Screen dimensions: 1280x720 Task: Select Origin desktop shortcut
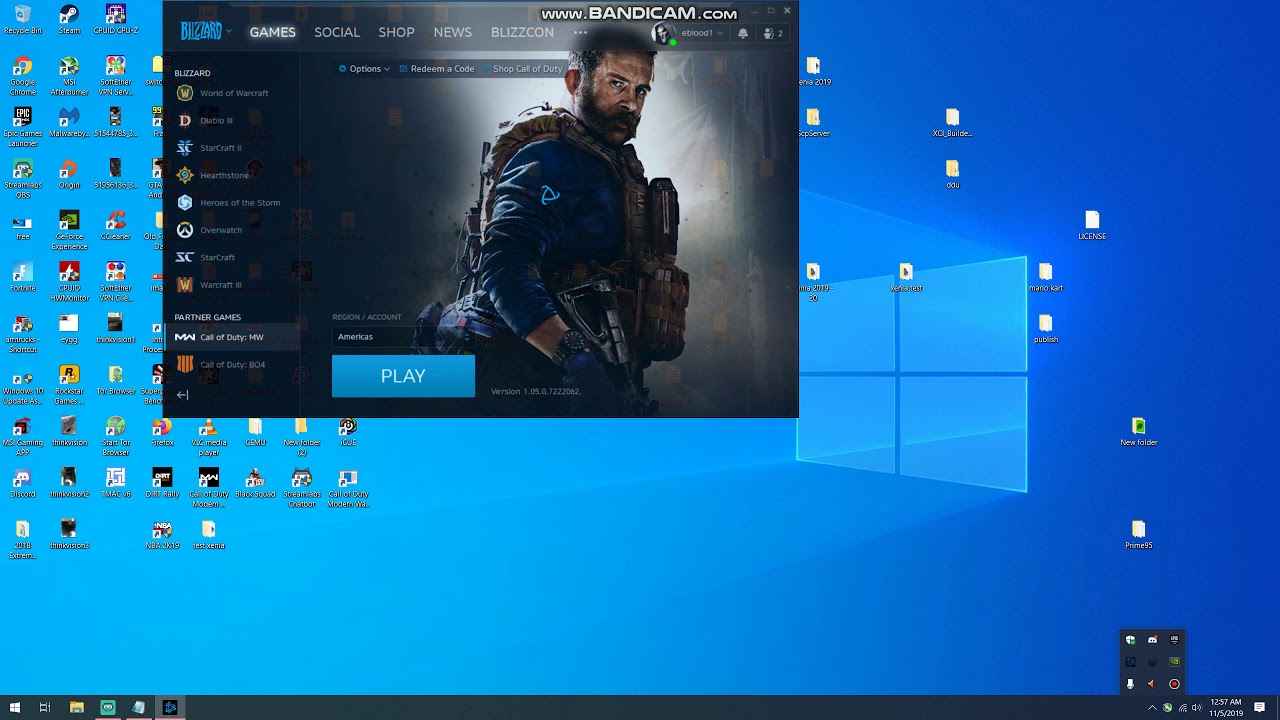coord(69,174)
